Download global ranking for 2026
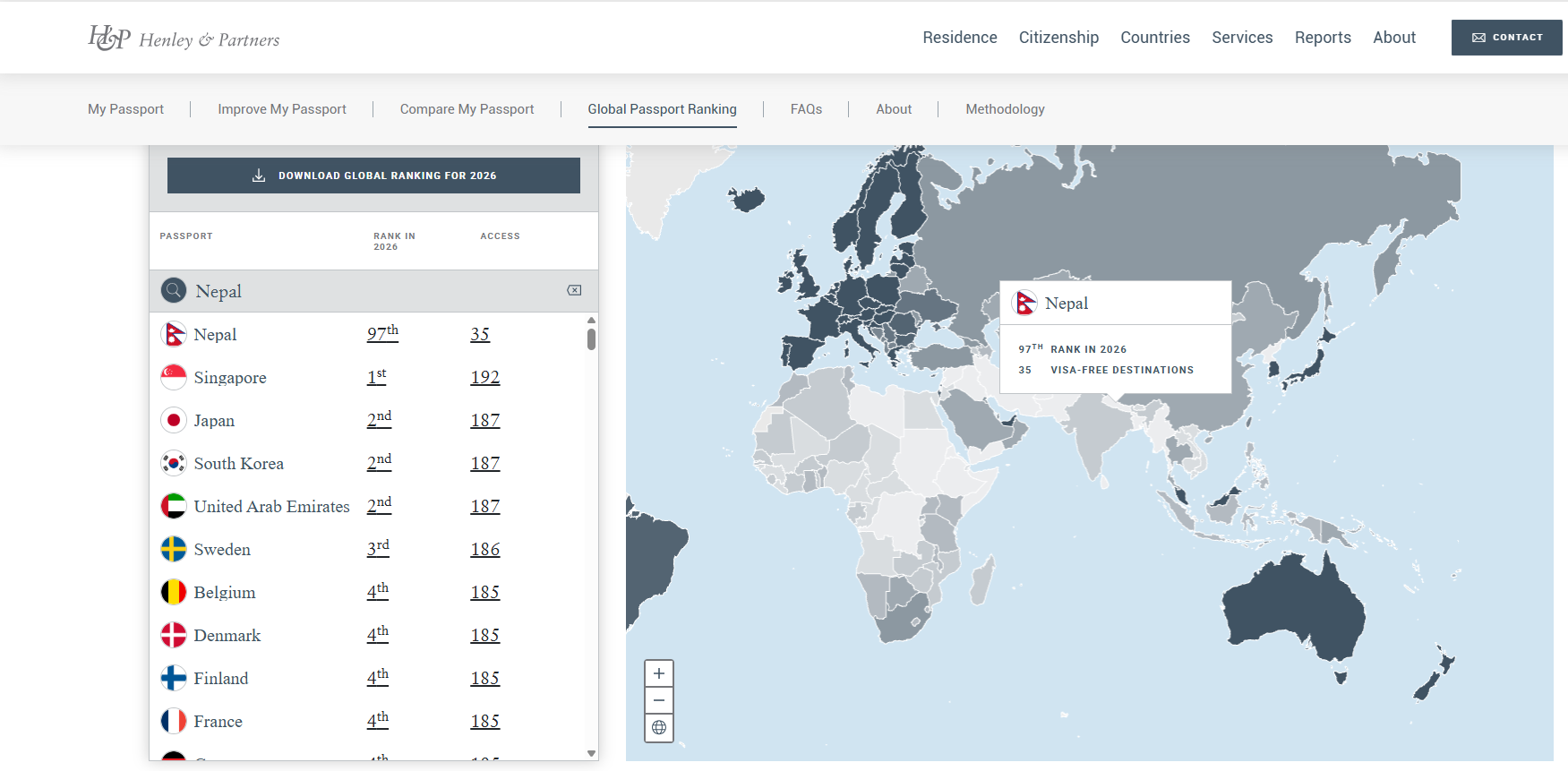The image size is (1568, 771). tap(373, 176)
